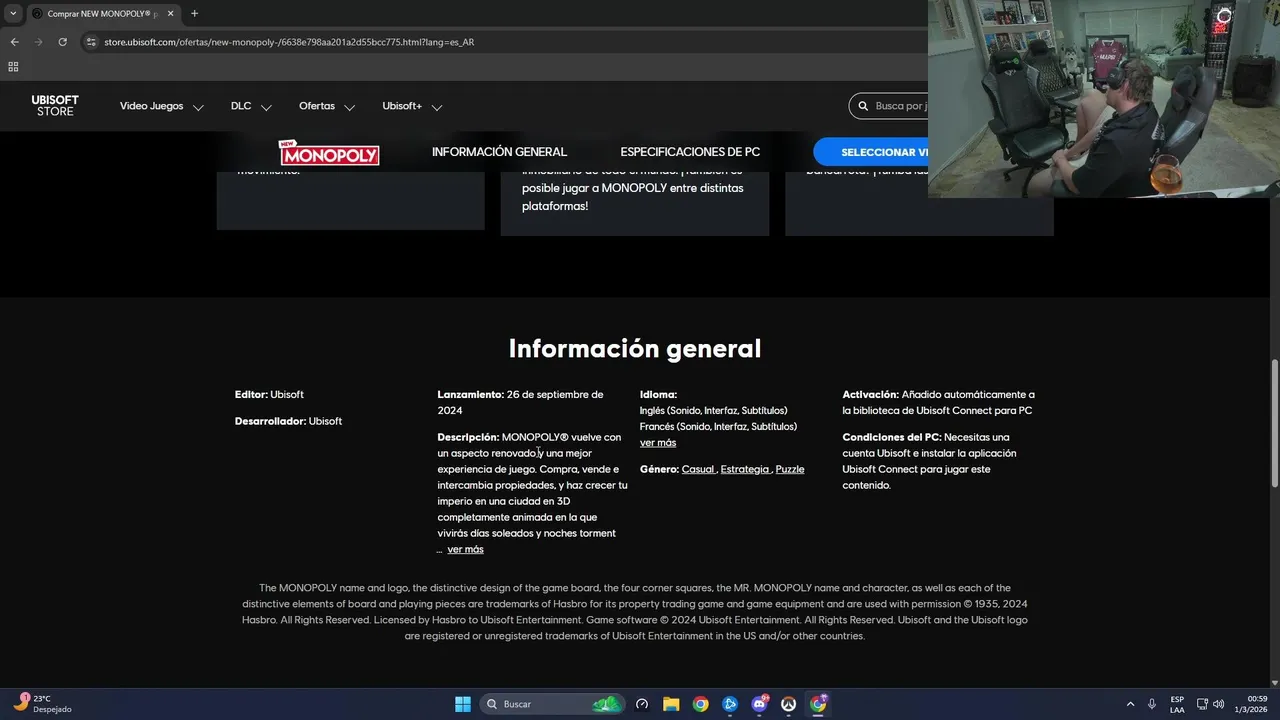Expand the Video Juegos menu
Image resolution: width=1280 pixels, height=720 pixels.
click(x=162, y=106)
